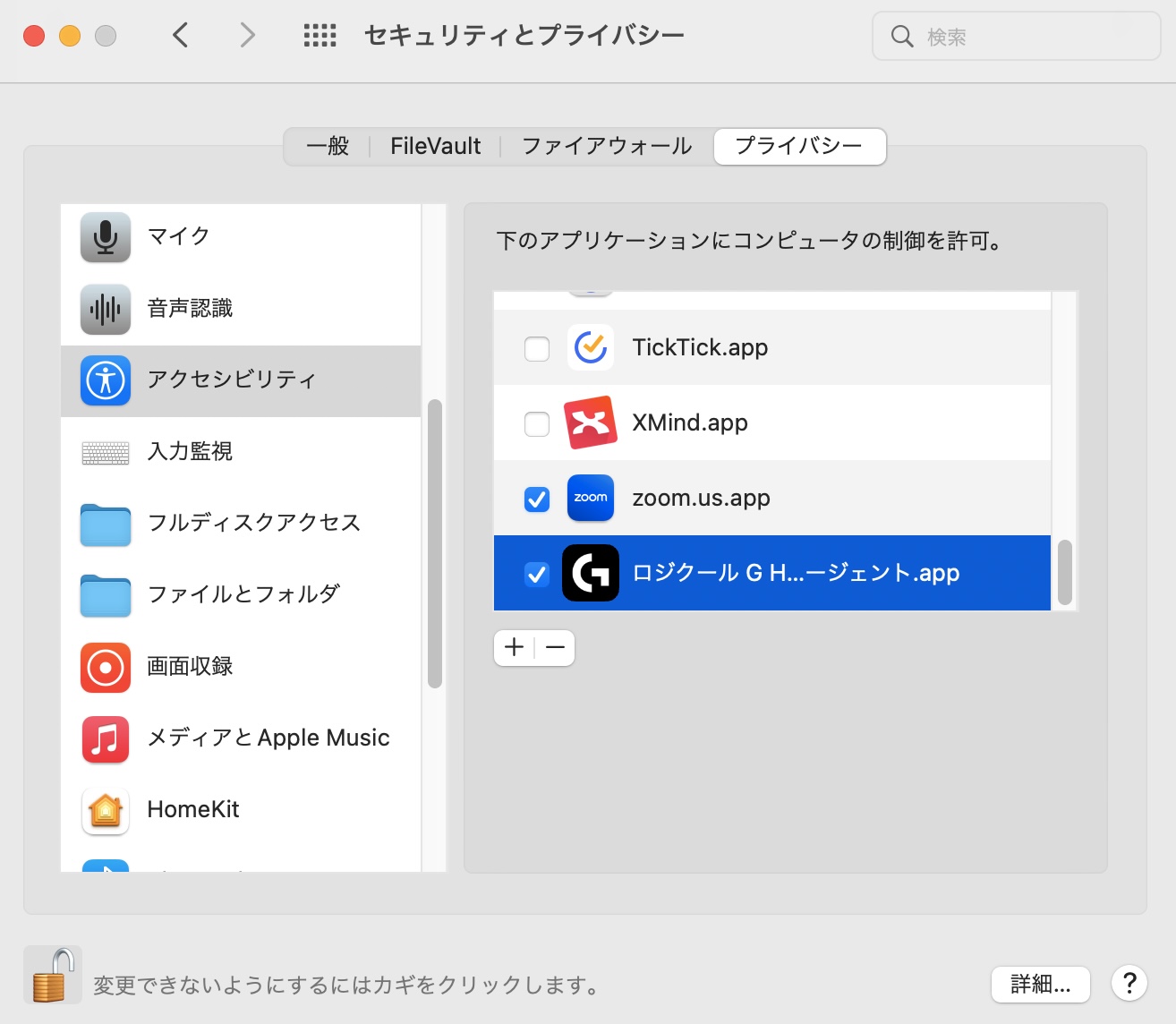Click the lock icon to prevent changes

[x=53, y=975]
